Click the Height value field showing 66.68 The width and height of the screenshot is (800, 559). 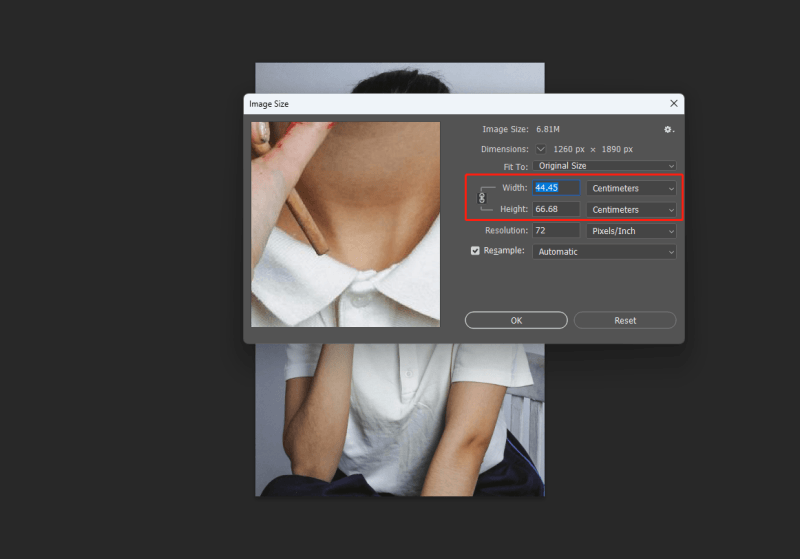tap(556, 210)
